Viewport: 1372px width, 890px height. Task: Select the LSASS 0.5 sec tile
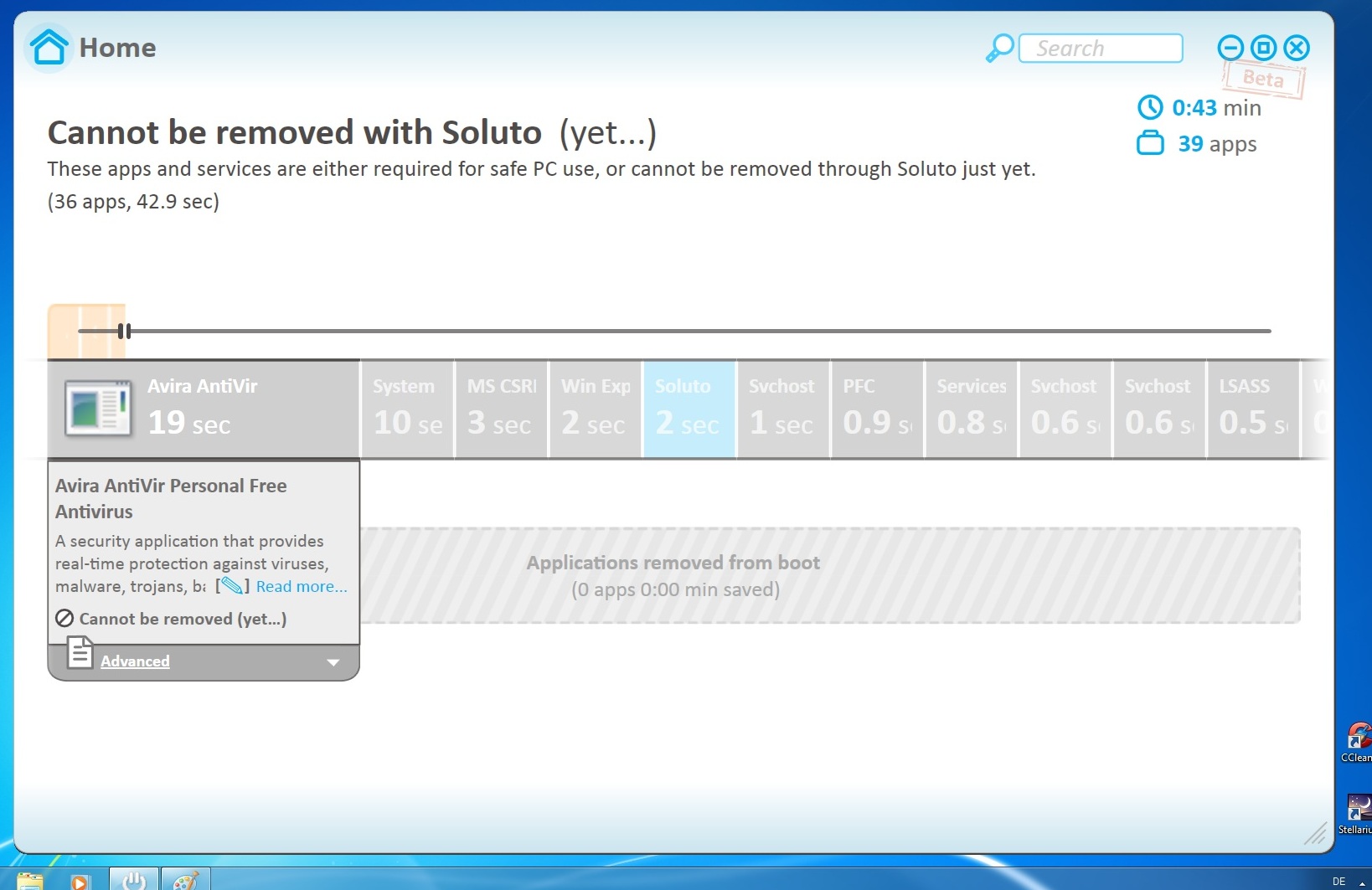[1253, 409]
